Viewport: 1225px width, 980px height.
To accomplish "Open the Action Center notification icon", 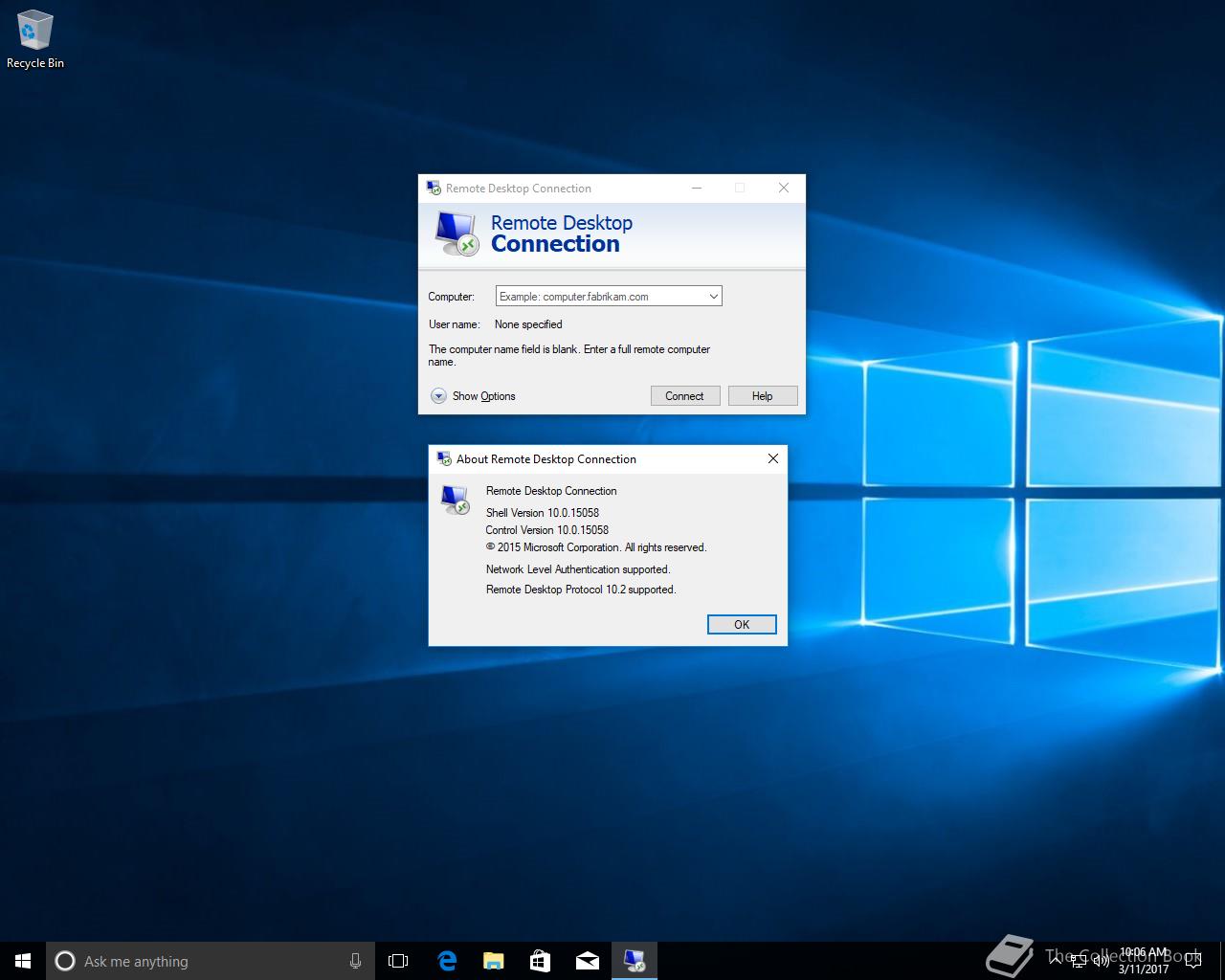I will [x=1192, y=961].
